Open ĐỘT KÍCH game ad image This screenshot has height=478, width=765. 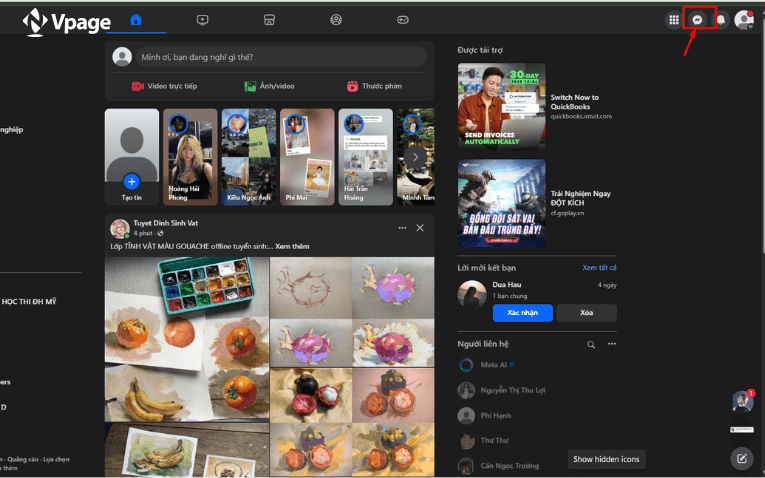tap(502, 203)
